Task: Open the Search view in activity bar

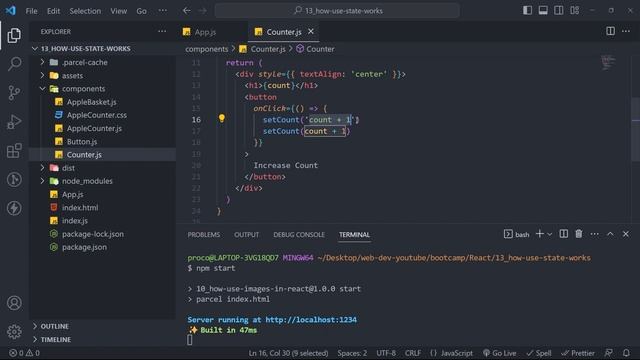Action: click(14, 64)
